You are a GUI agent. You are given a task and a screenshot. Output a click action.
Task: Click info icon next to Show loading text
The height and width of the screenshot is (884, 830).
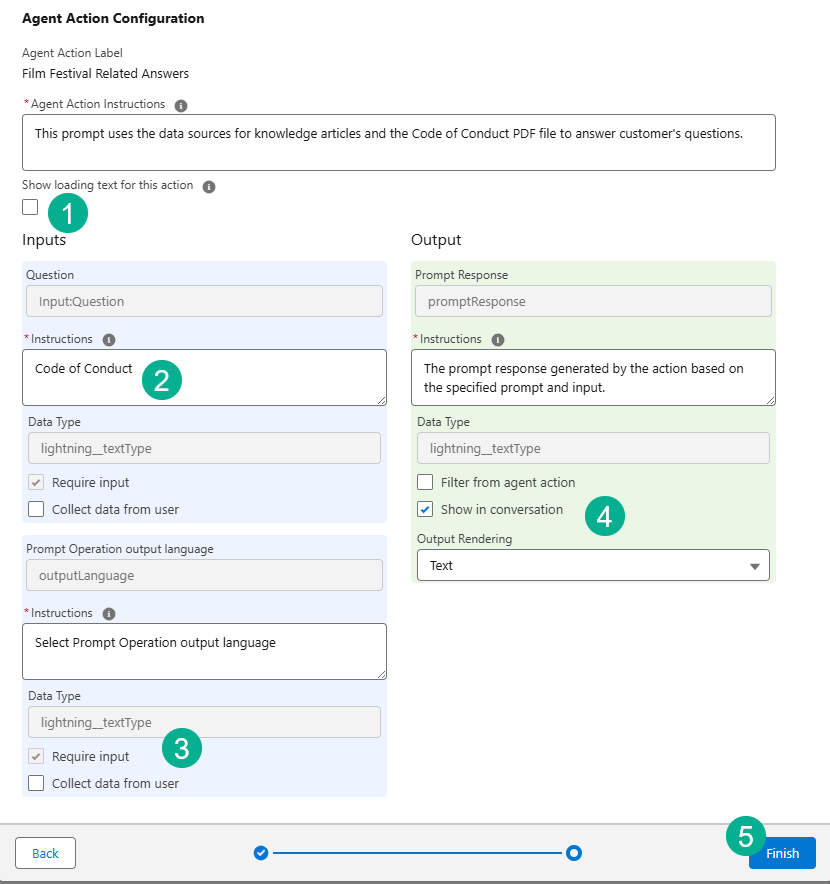click(209, 186)
